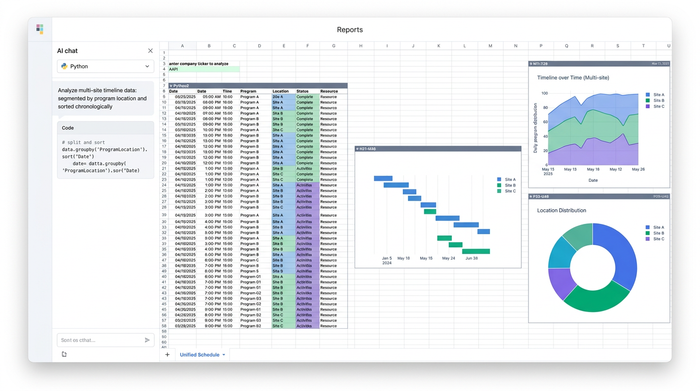Click the app logo icon in the sidebar

[x=40, y=29]
